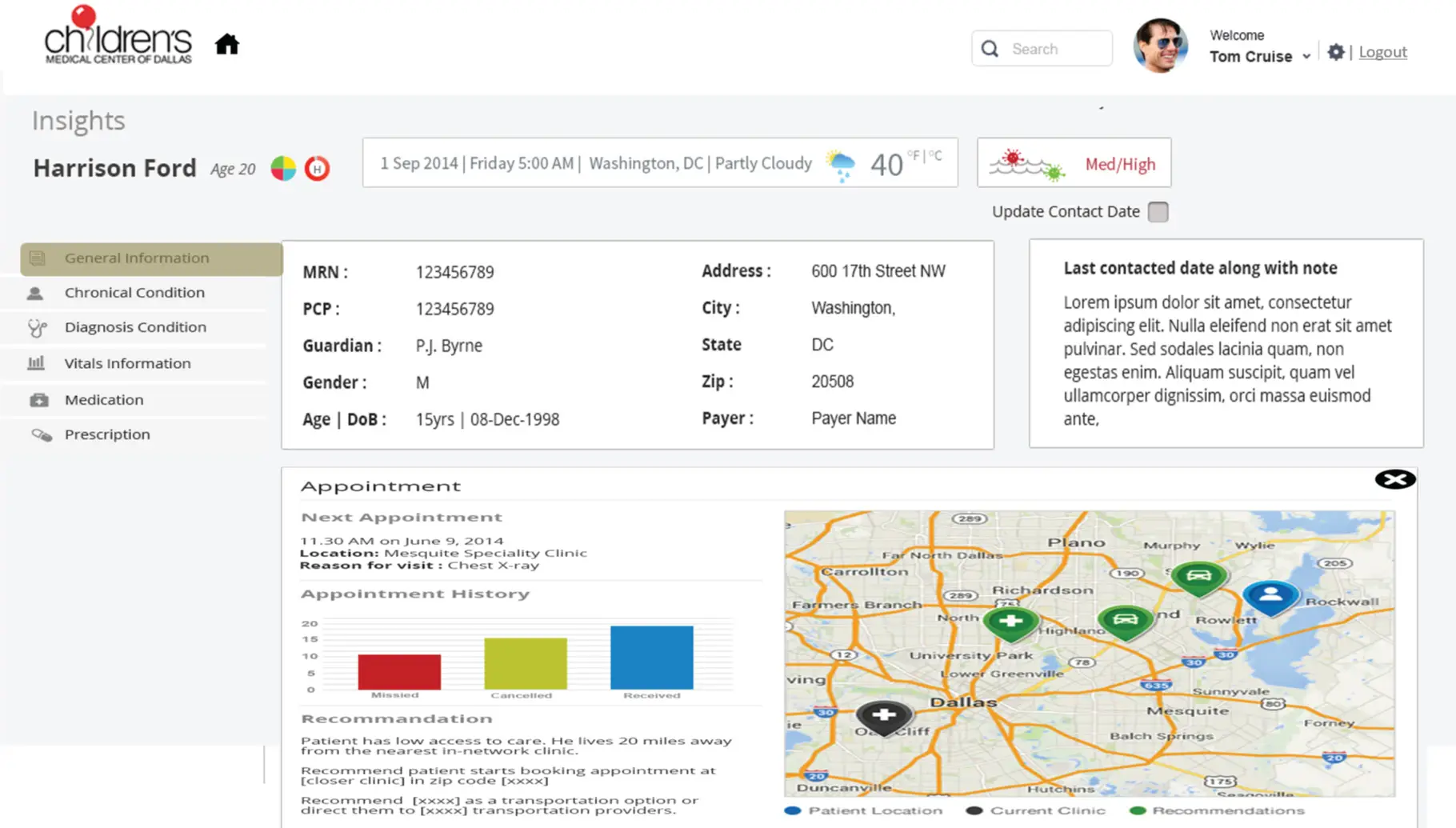Click the green plus clinic map marker
Viewport: 1456px width, 828px height.
[x=1011, y=622]
